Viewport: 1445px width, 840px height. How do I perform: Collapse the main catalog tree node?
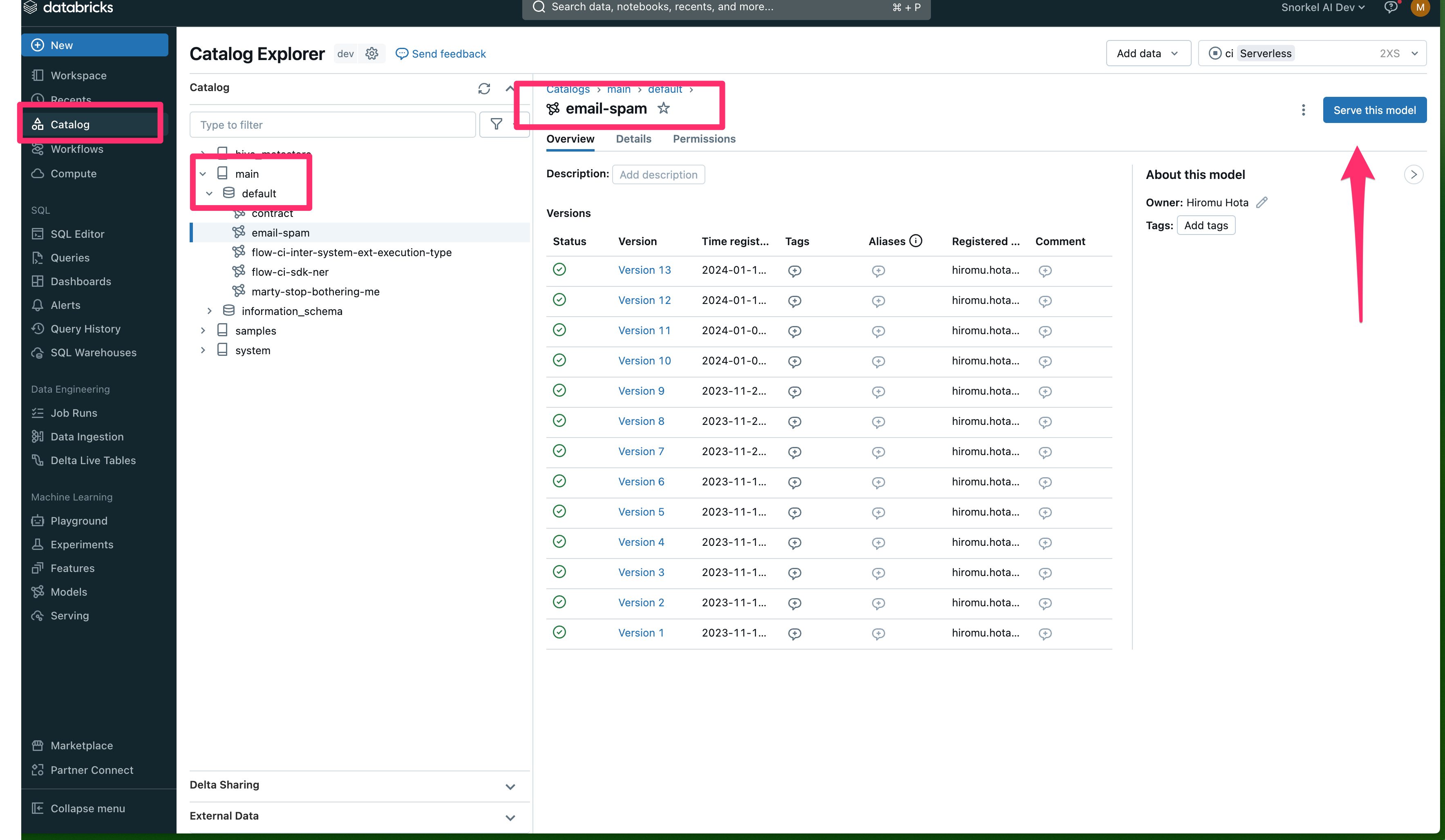[x=203, y=174]
